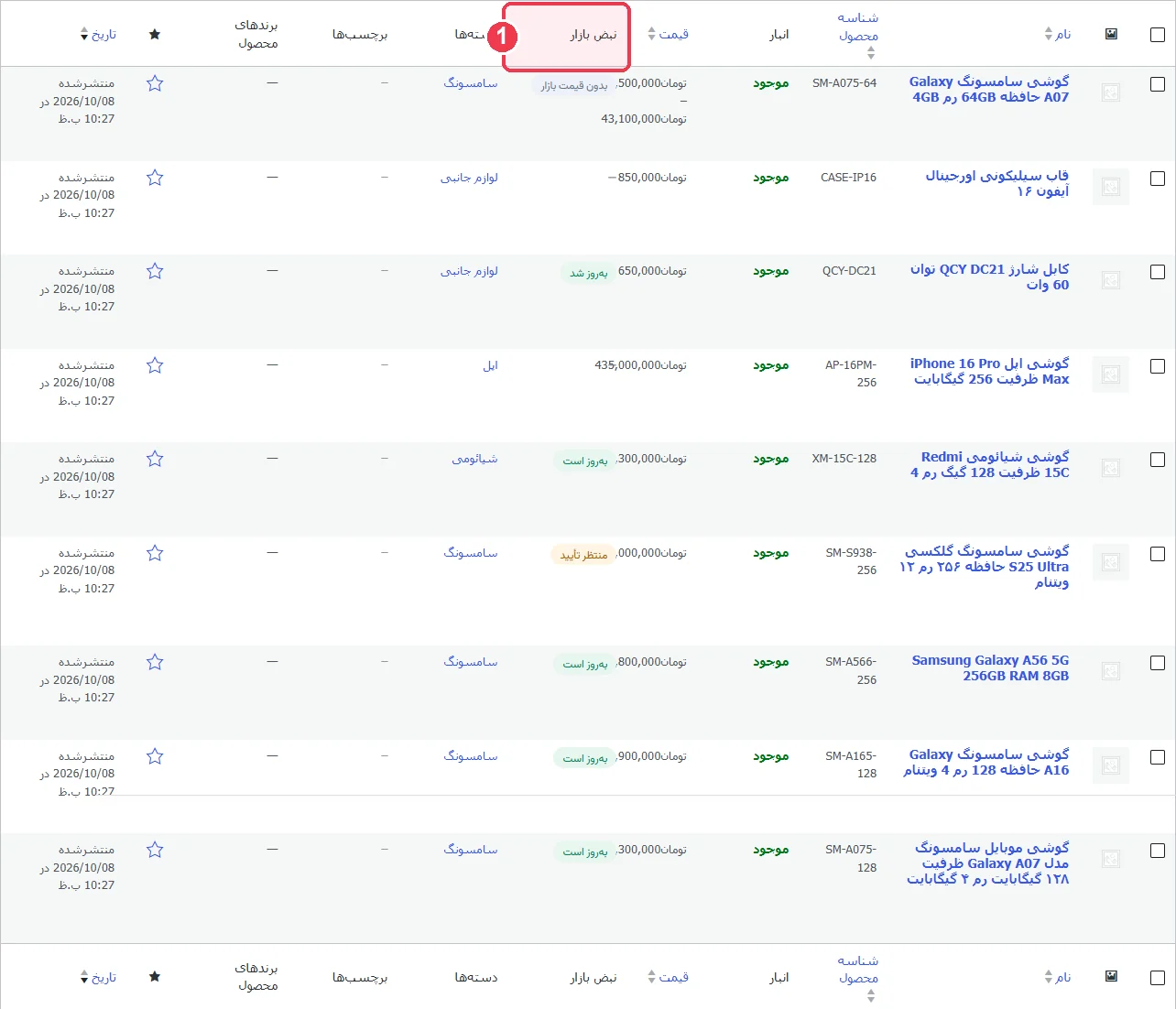Sort by price (قیمت) from the table header

click(x=668, y=35)
